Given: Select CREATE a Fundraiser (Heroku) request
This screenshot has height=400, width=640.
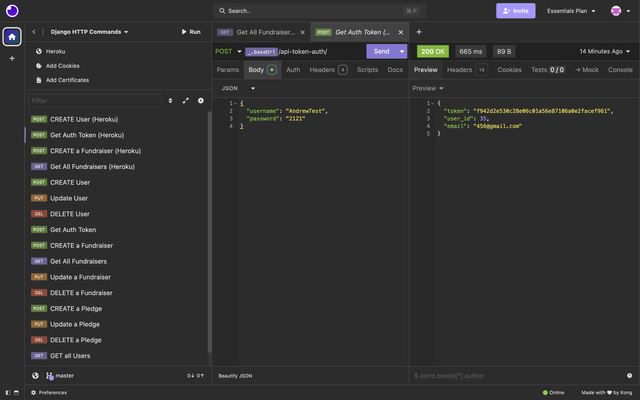Looking at the screenshot, I should pos(117,151).
